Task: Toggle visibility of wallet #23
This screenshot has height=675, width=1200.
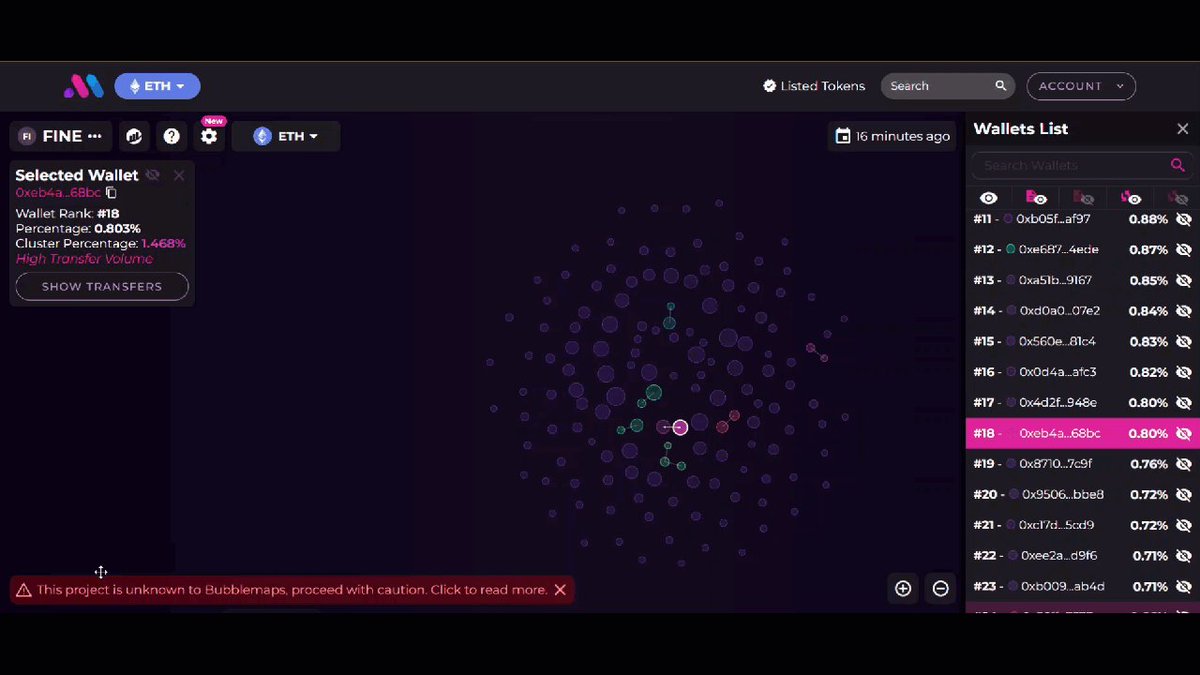Action: pos(1184,586)
